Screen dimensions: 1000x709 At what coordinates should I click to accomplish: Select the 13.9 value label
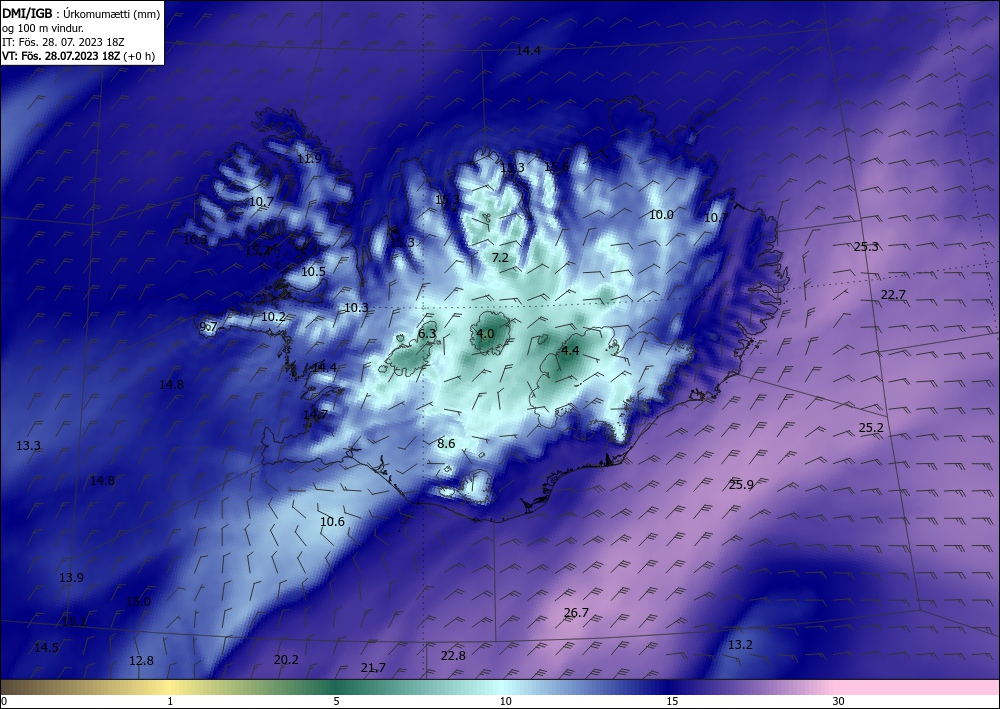(71, 578)
